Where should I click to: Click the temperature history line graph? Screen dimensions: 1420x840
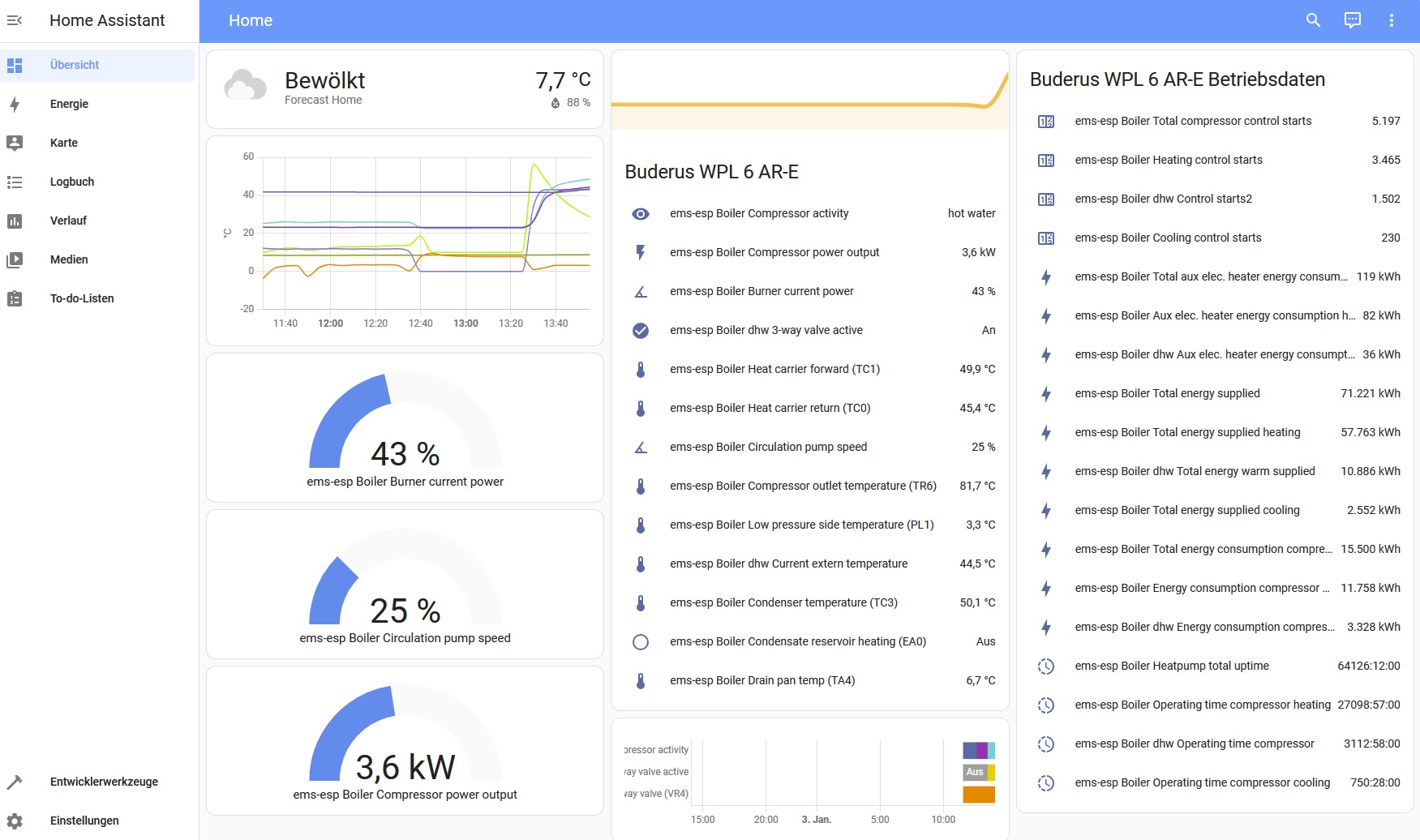click(405, 241)
